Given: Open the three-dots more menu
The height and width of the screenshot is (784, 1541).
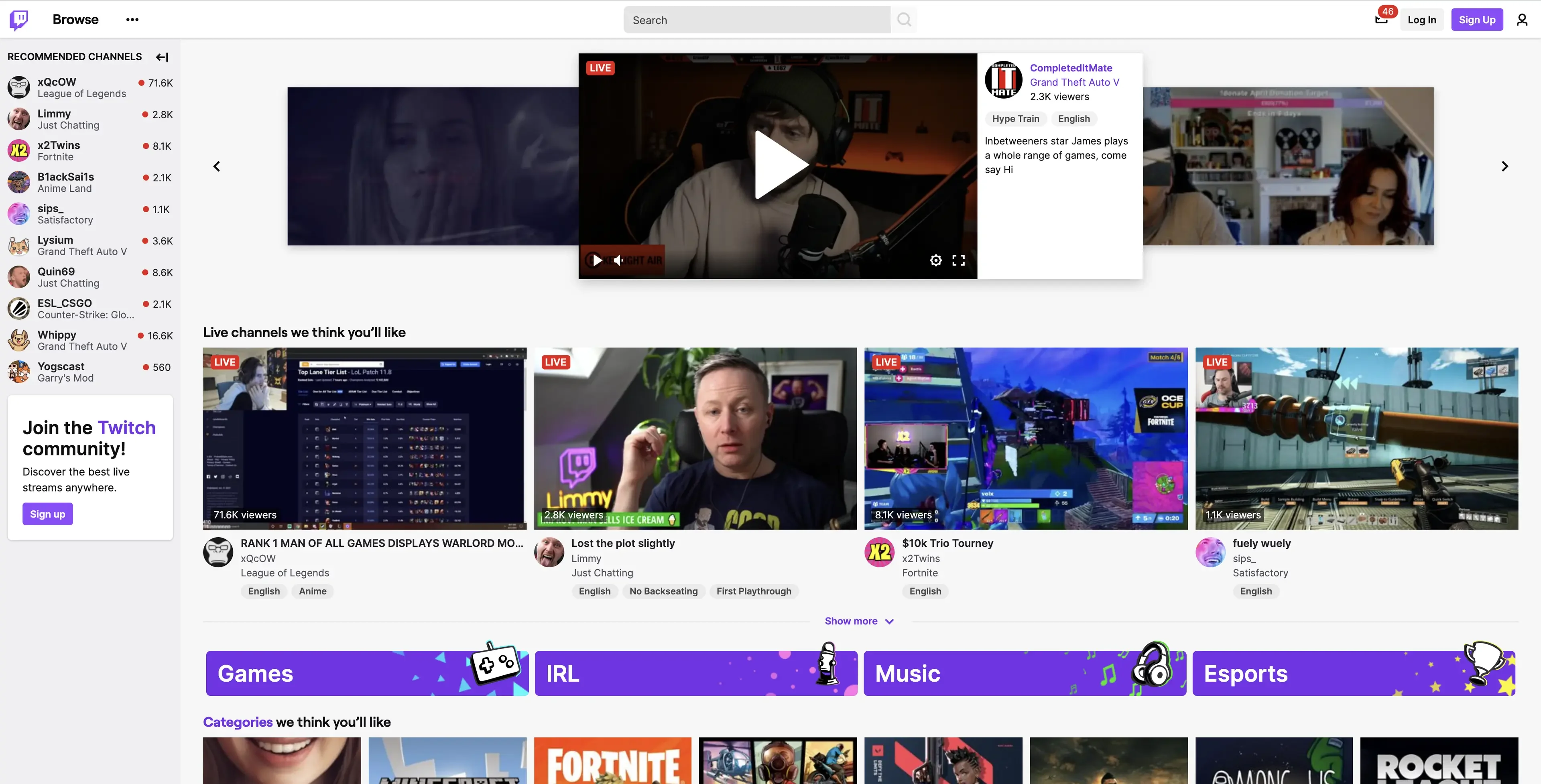Looking at the screenshot, I should tap(132, 20).
